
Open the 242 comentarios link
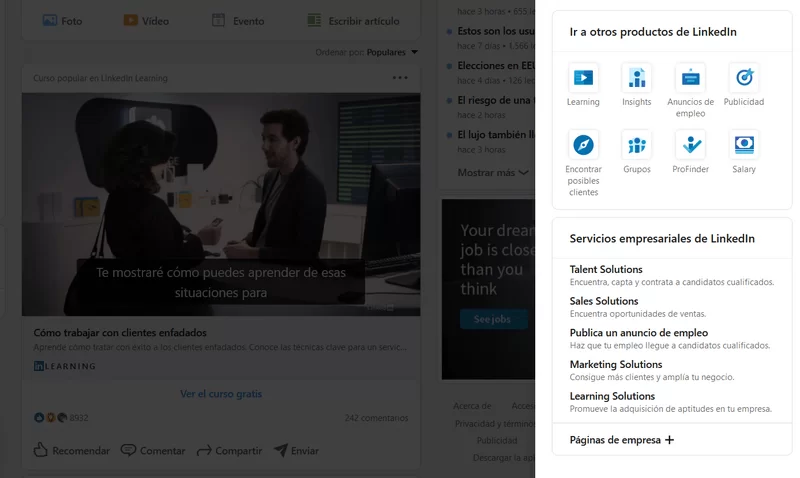pyautogui.click(x=377, y=418)
